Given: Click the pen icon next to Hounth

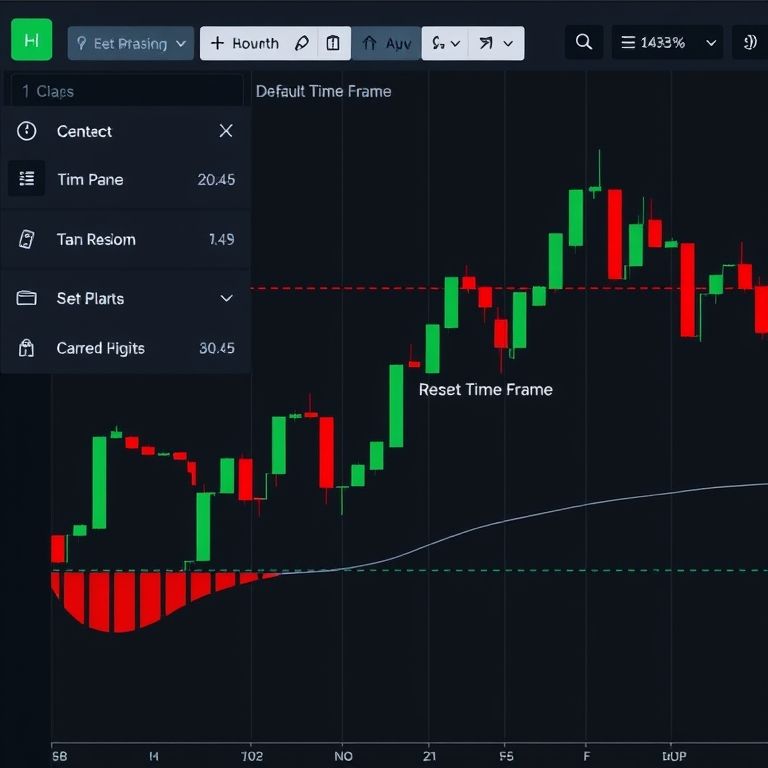Looking at the screenshot, I should tap(302, 44).
